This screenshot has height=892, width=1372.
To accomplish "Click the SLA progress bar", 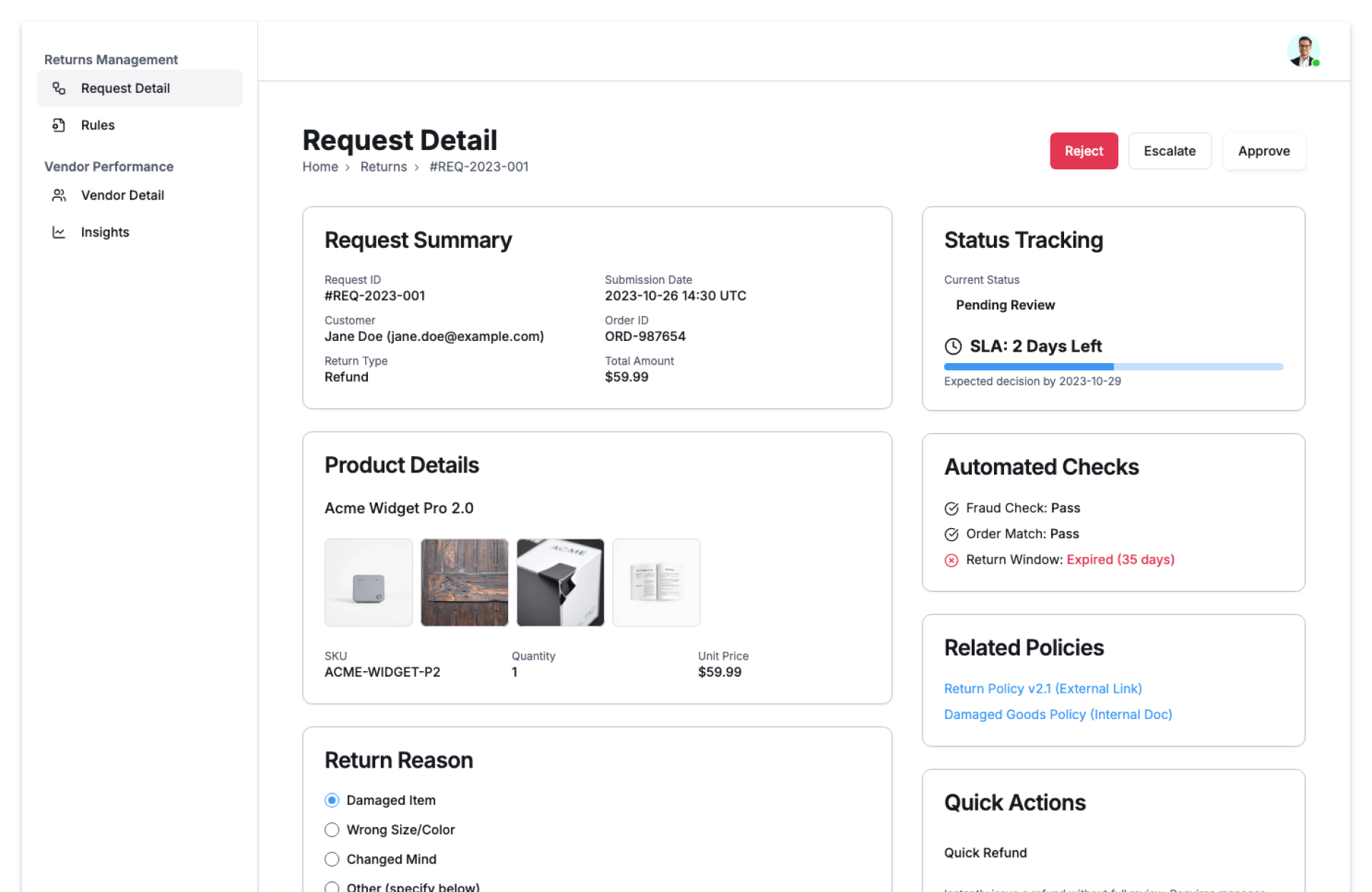I will pyautogui.click(x=1113, y=367).
